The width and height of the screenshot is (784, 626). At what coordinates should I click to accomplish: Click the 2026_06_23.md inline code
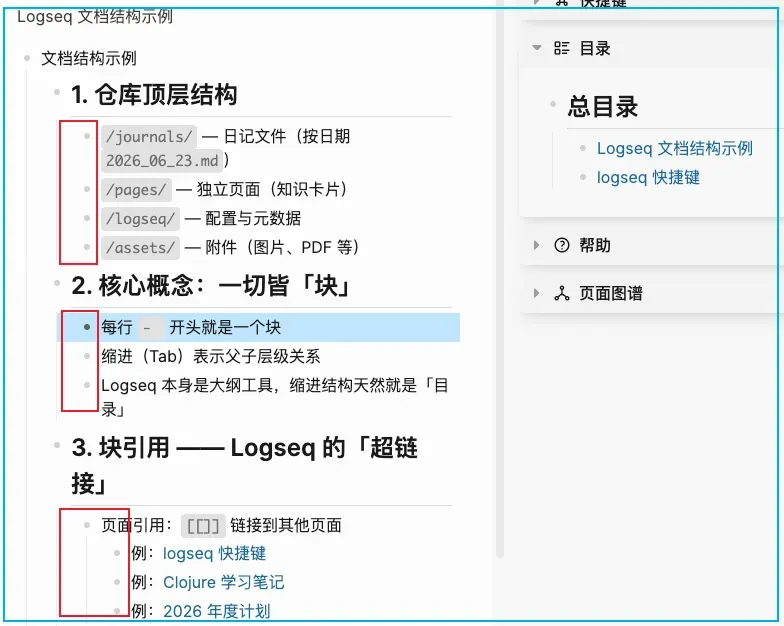(x=162, y=160)
